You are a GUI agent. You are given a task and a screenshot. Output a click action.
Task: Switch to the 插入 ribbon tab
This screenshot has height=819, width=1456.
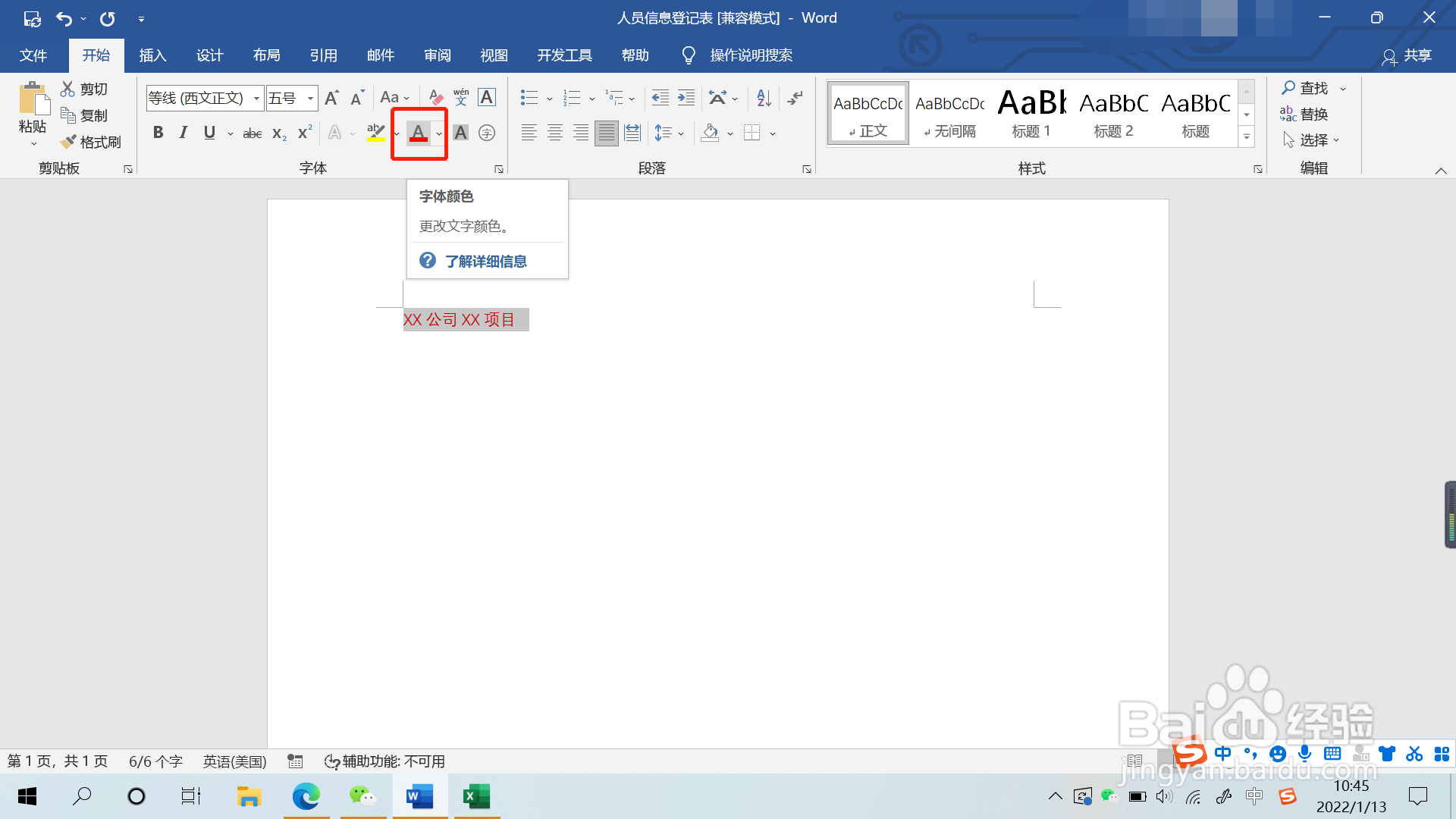click(x=152, y=55)
